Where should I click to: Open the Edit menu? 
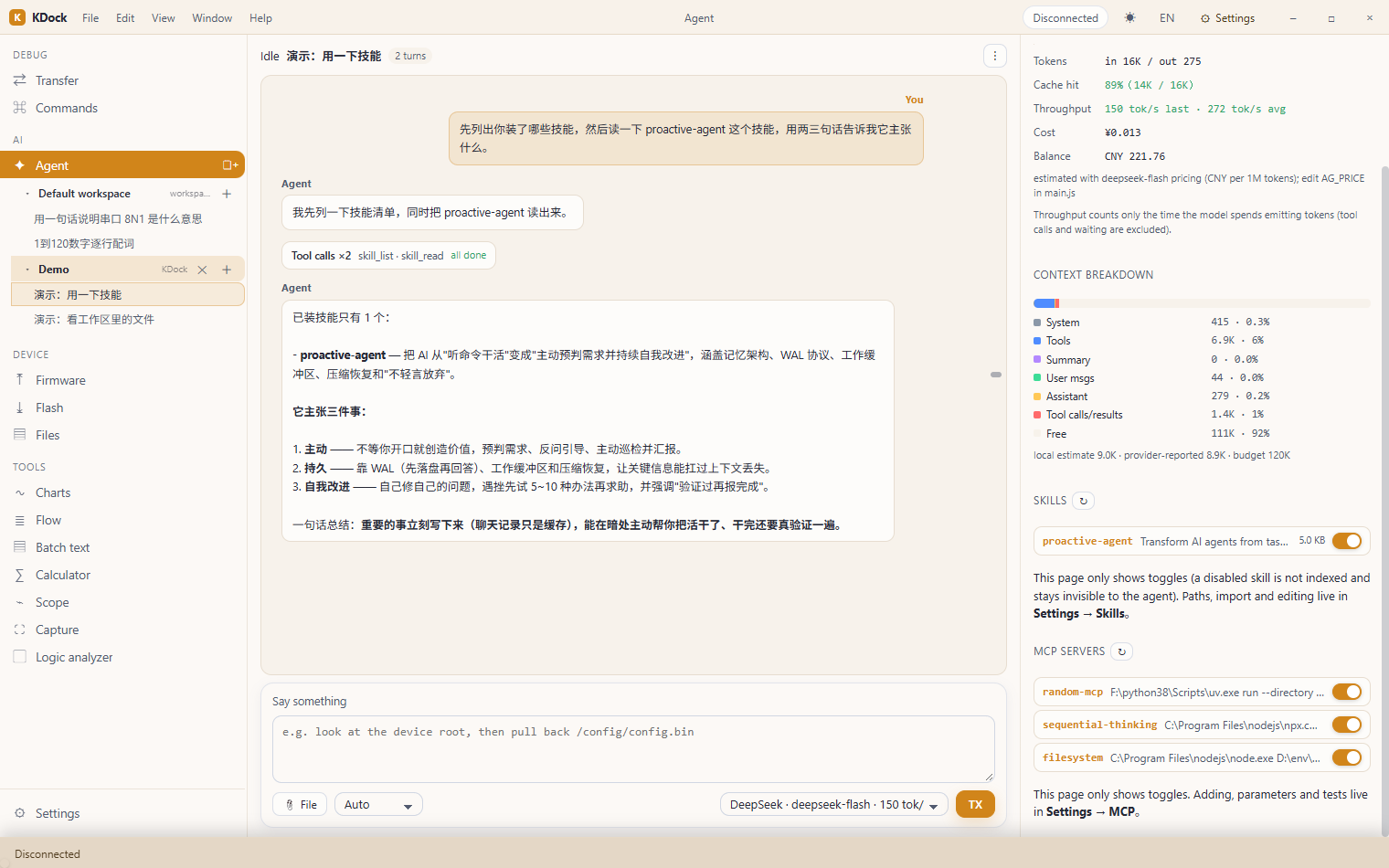click(x=125, y=18)
